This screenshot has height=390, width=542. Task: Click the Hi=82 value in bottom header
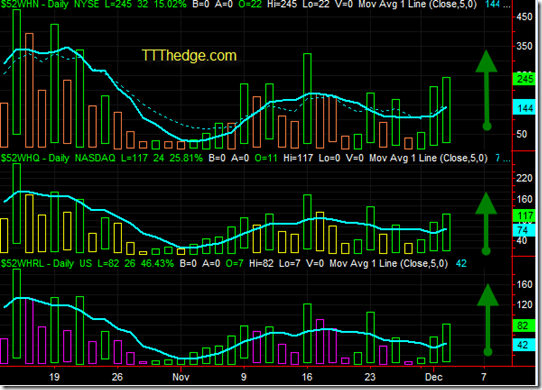tap(261, 263)
